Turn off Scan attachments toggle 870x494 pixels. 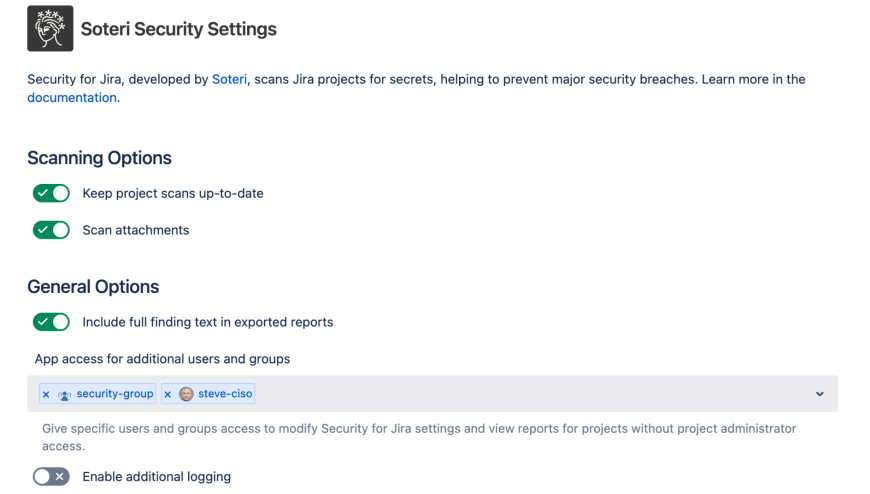pos(51,230)
